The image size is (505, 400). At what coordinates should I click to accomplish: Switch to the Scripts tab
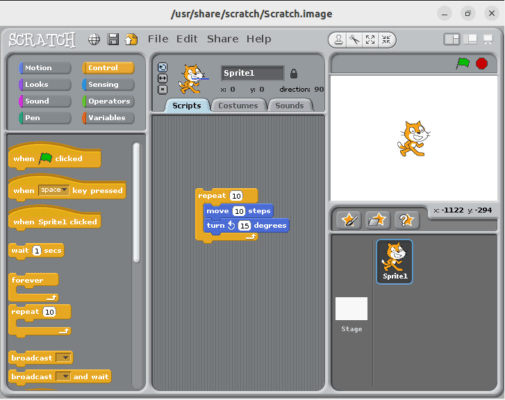187,105
